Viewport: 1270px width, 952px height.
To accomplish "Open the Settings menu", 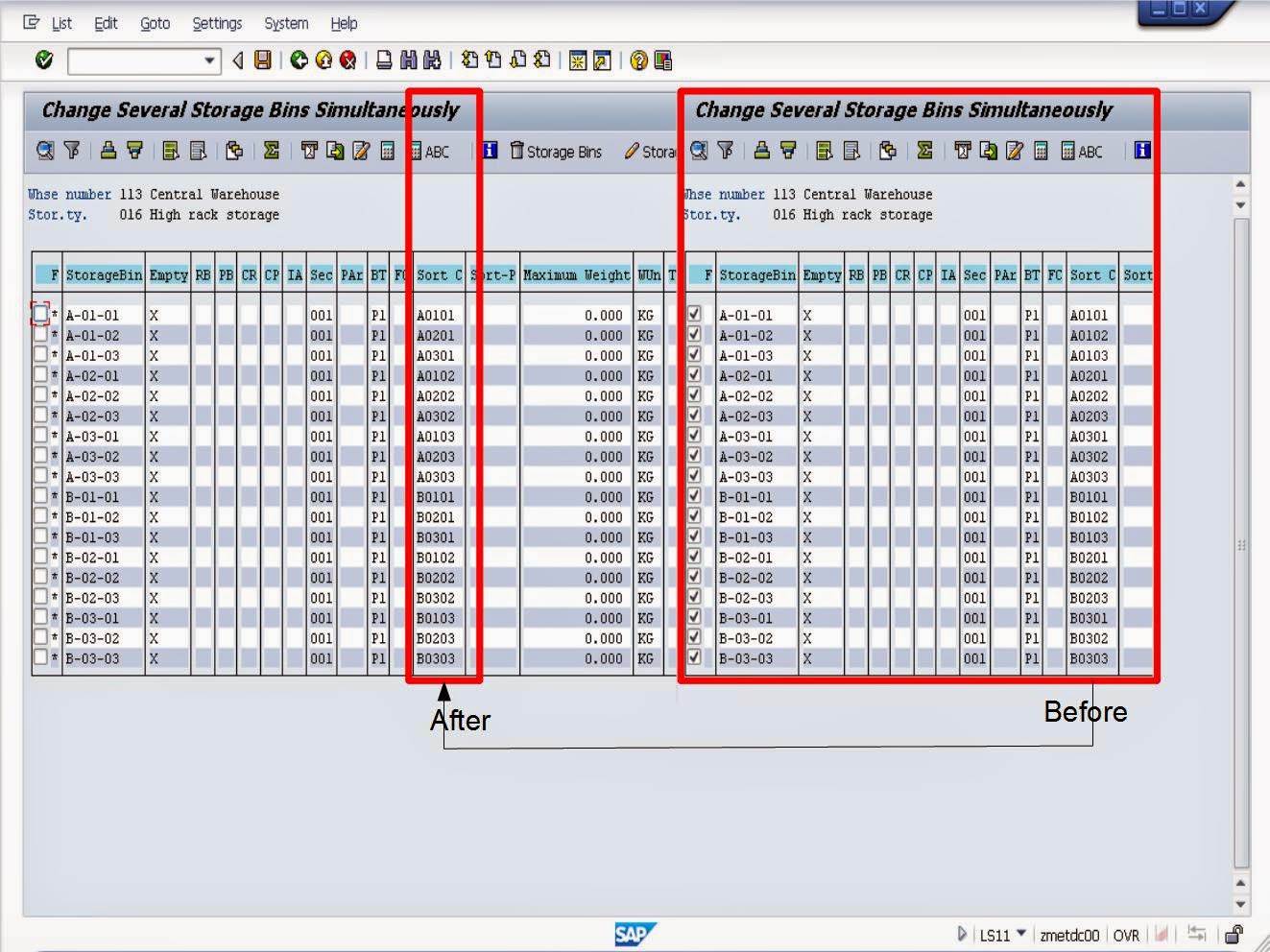I will click(217, 23).
